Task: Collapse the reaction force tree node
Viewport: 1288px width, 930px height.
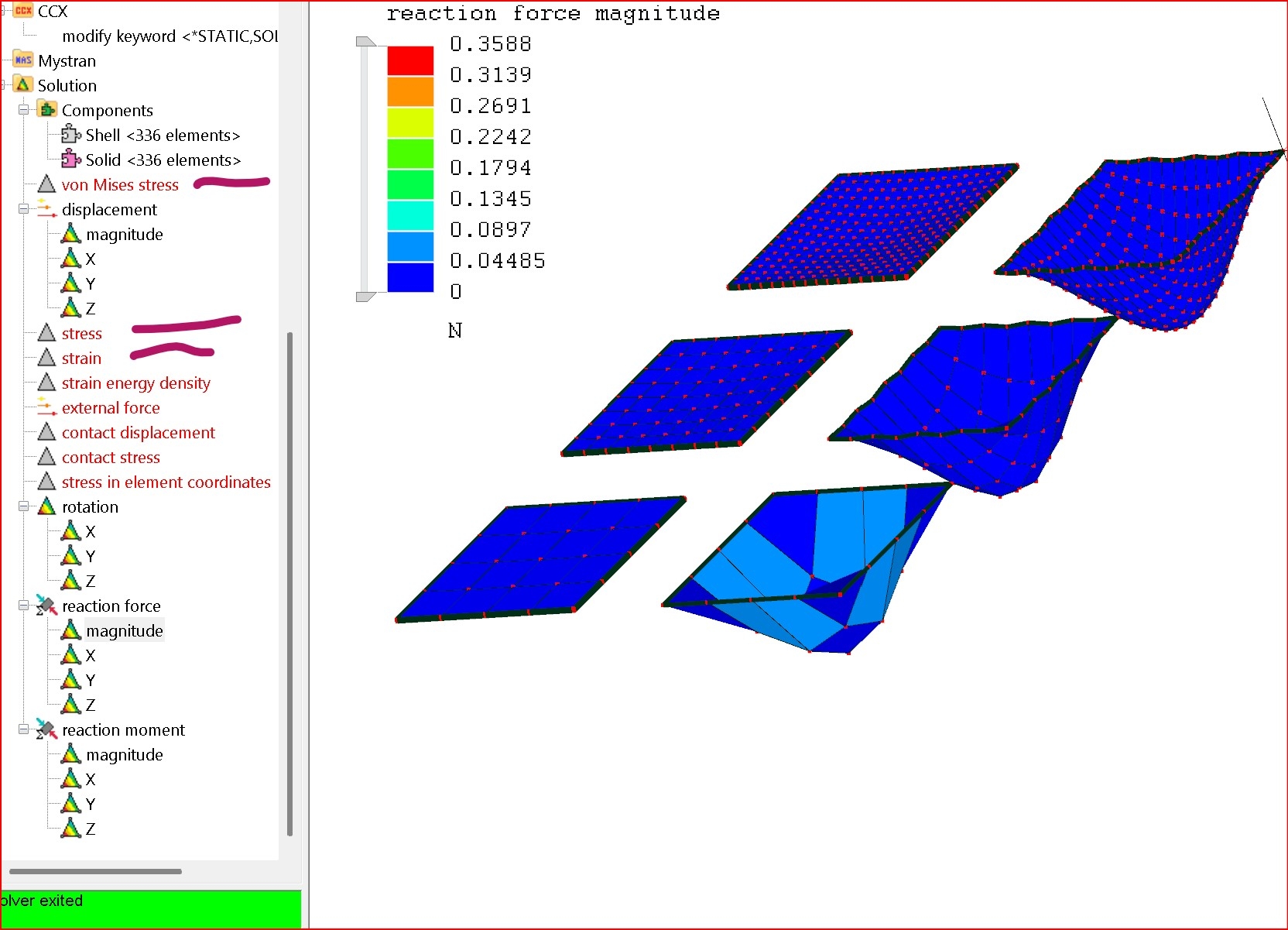Action: [x=24, y=606]
